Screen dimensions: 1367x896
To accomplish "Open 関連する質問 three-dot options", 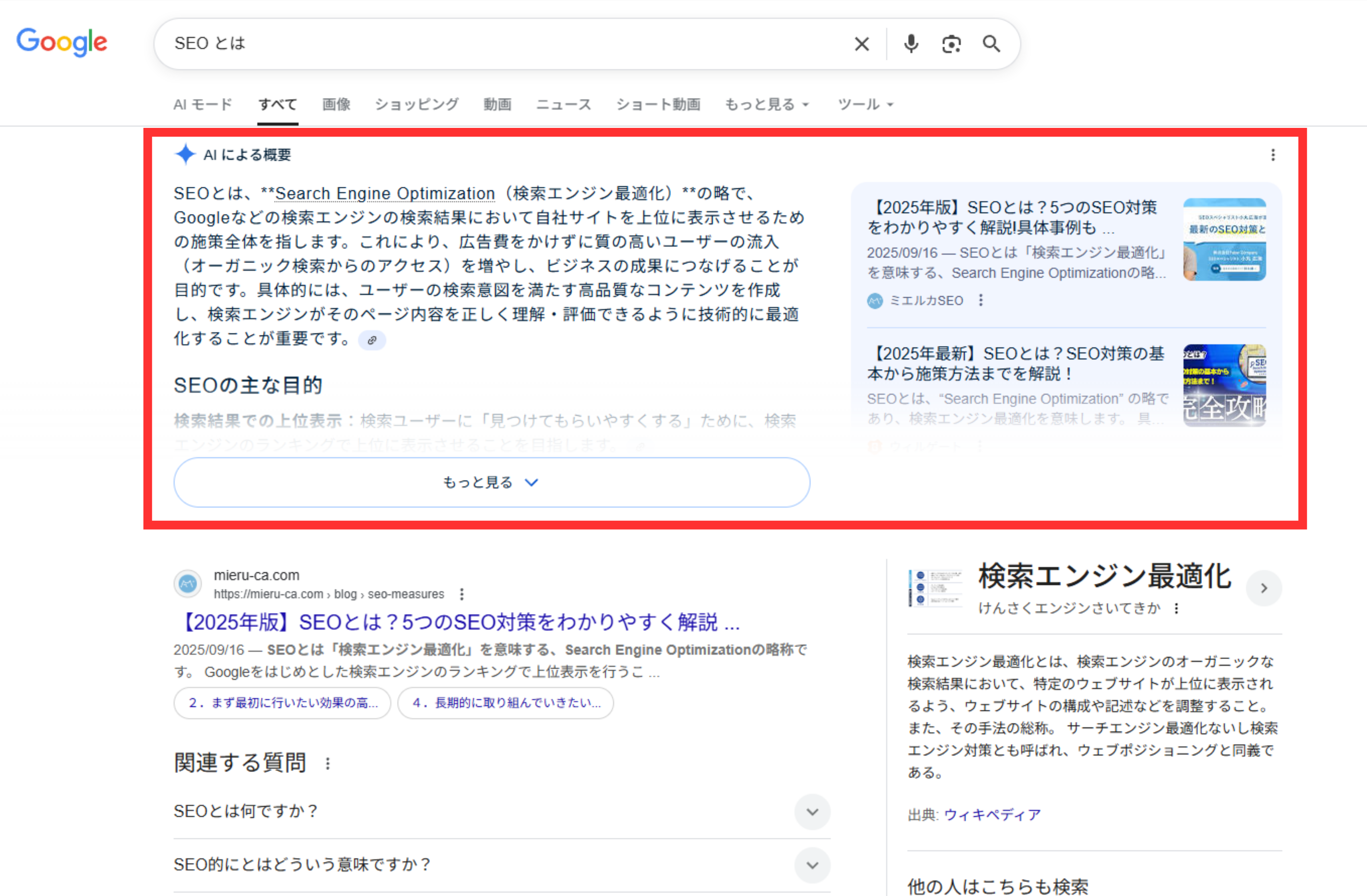I will (328, 764).
